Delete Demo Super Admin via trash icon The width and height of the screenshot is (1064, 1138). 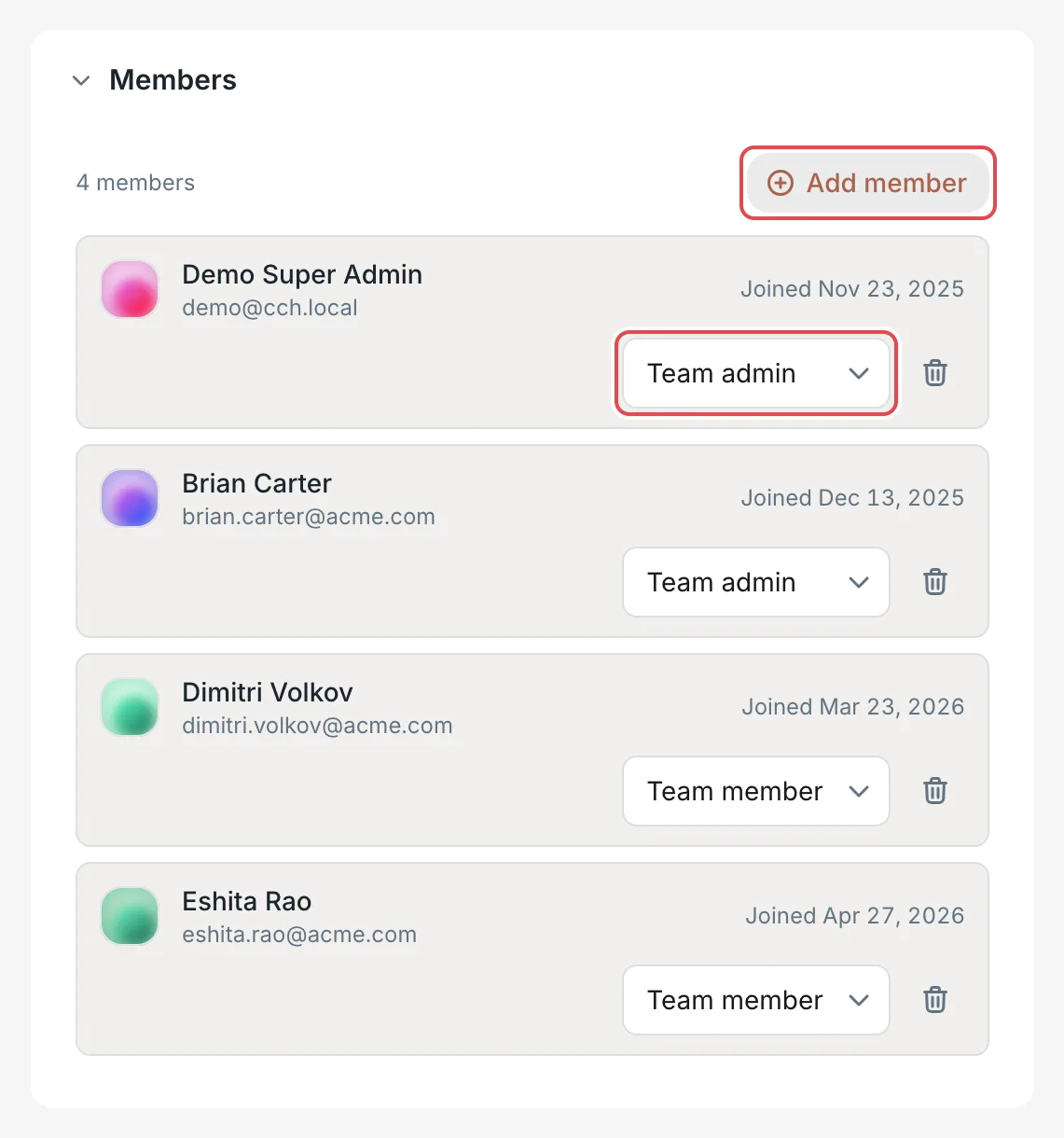(935, 373)
